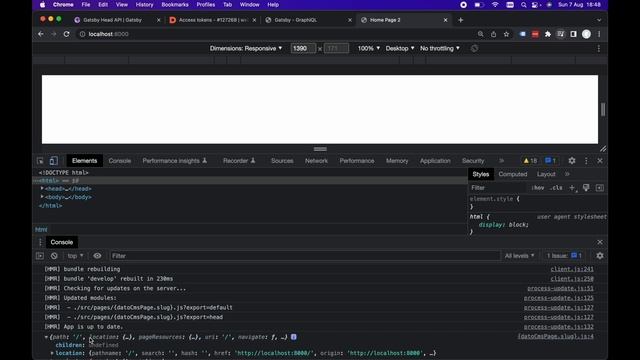
Task: Toggle the computed styles sidebar icon
Action: tap(600, 188)
